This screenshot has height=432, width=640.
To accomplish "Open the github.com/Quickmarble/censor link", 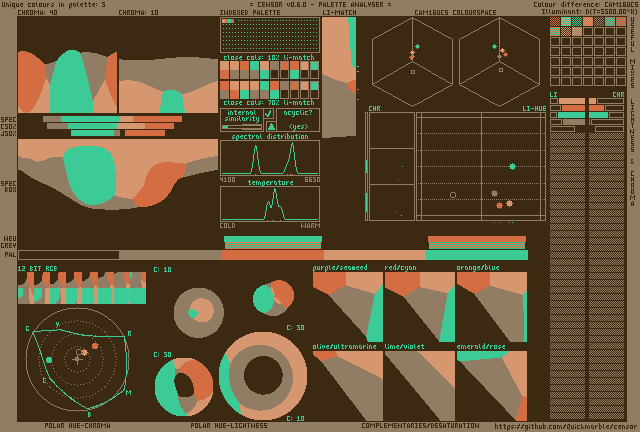I will click(565, 427).
